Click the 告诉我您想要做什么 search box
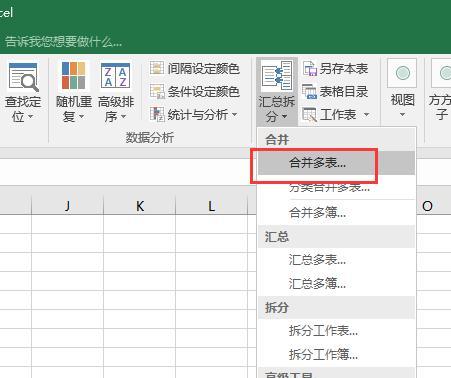Image resolution: width=451 pixels, height=378 pixels. [63, 42]
